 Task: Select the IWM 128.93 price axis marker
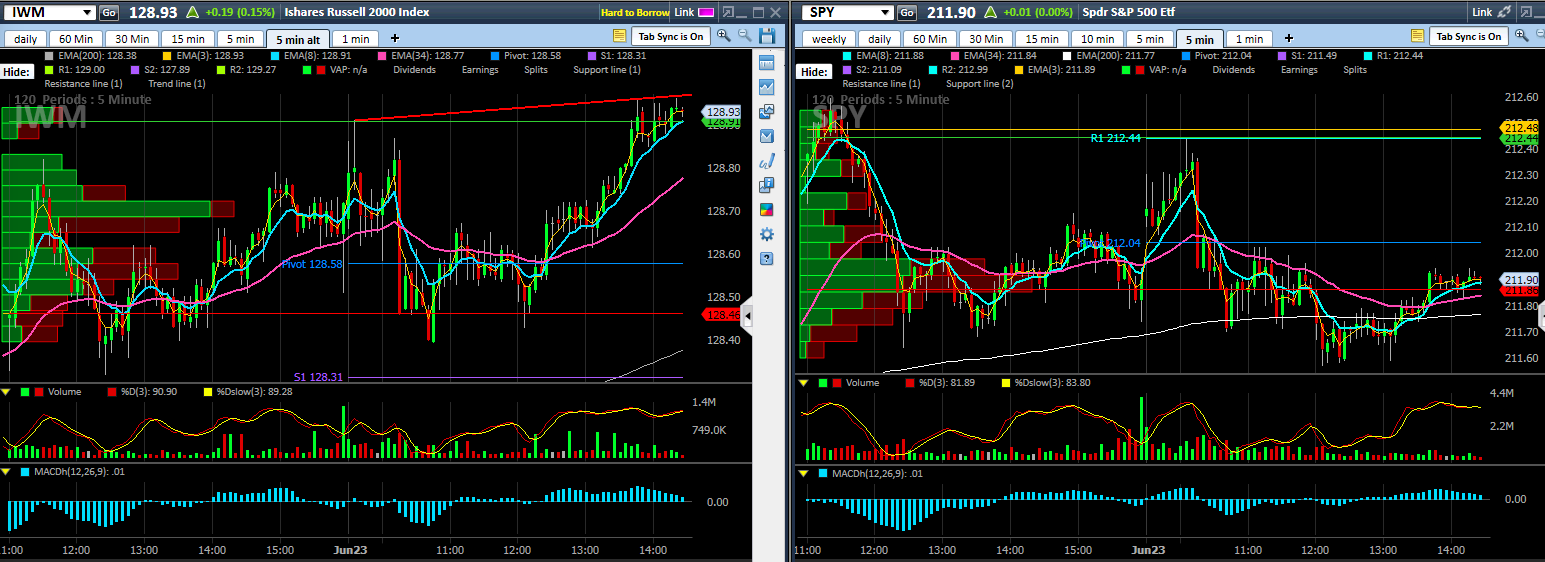pos(721,112)
